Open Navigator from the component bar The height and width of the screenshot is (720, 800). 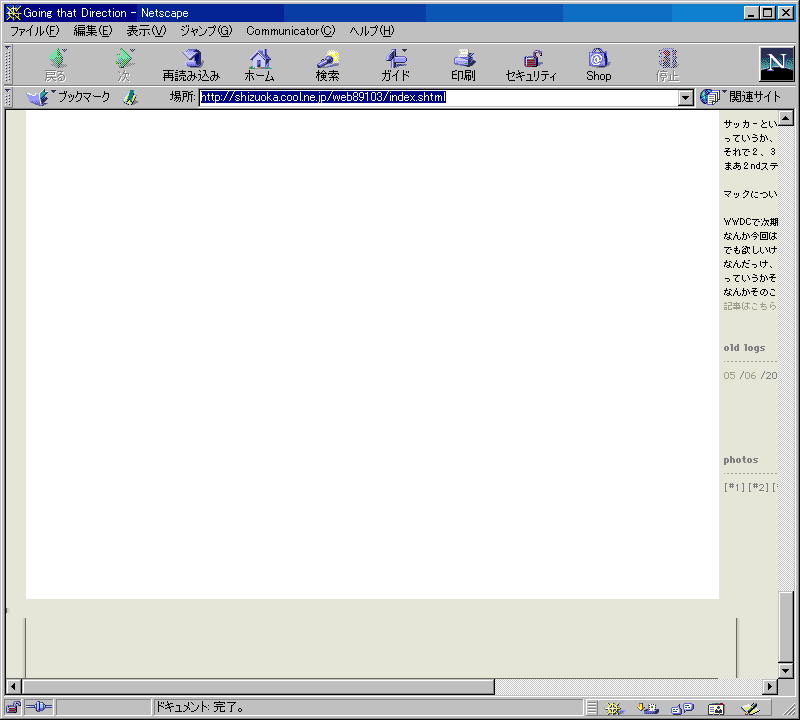[x=614, y=708]
